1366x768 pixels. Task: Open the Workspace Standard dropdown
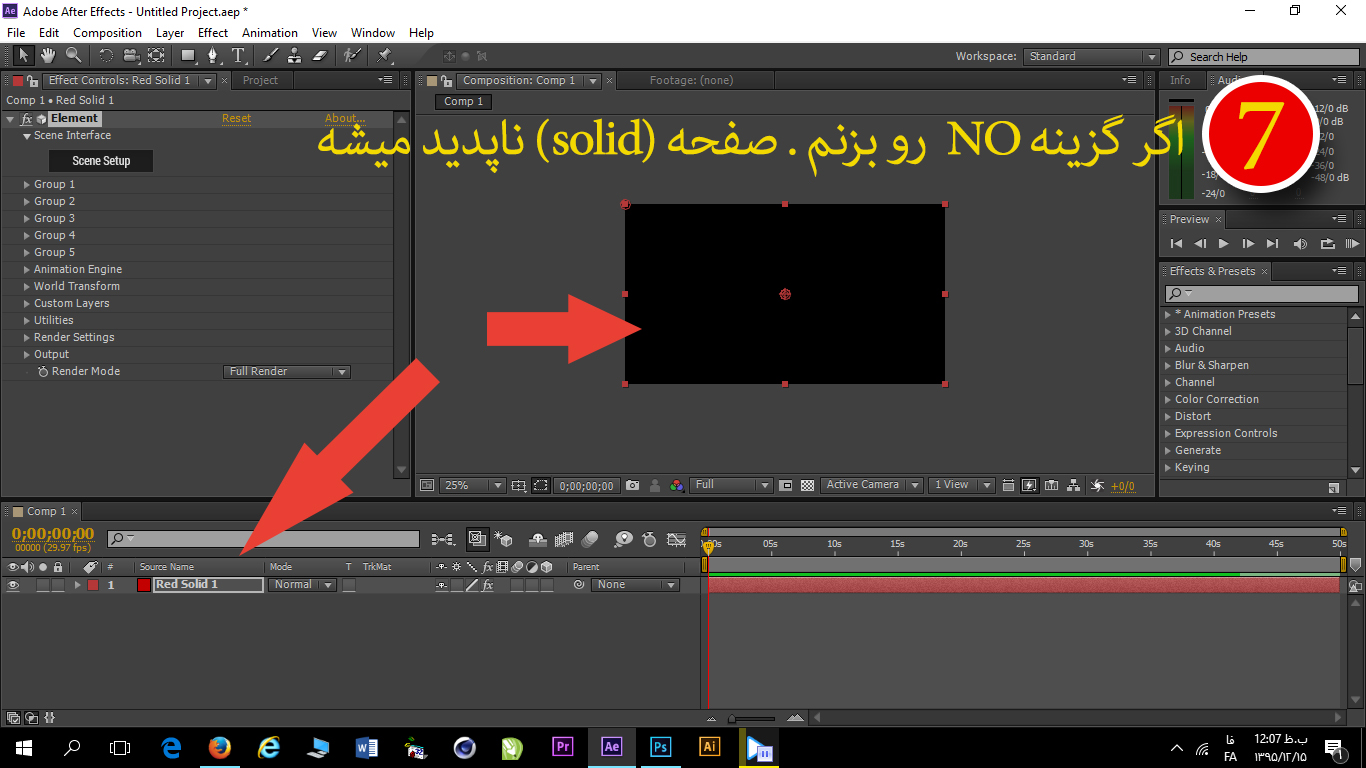coord(1091,57)
